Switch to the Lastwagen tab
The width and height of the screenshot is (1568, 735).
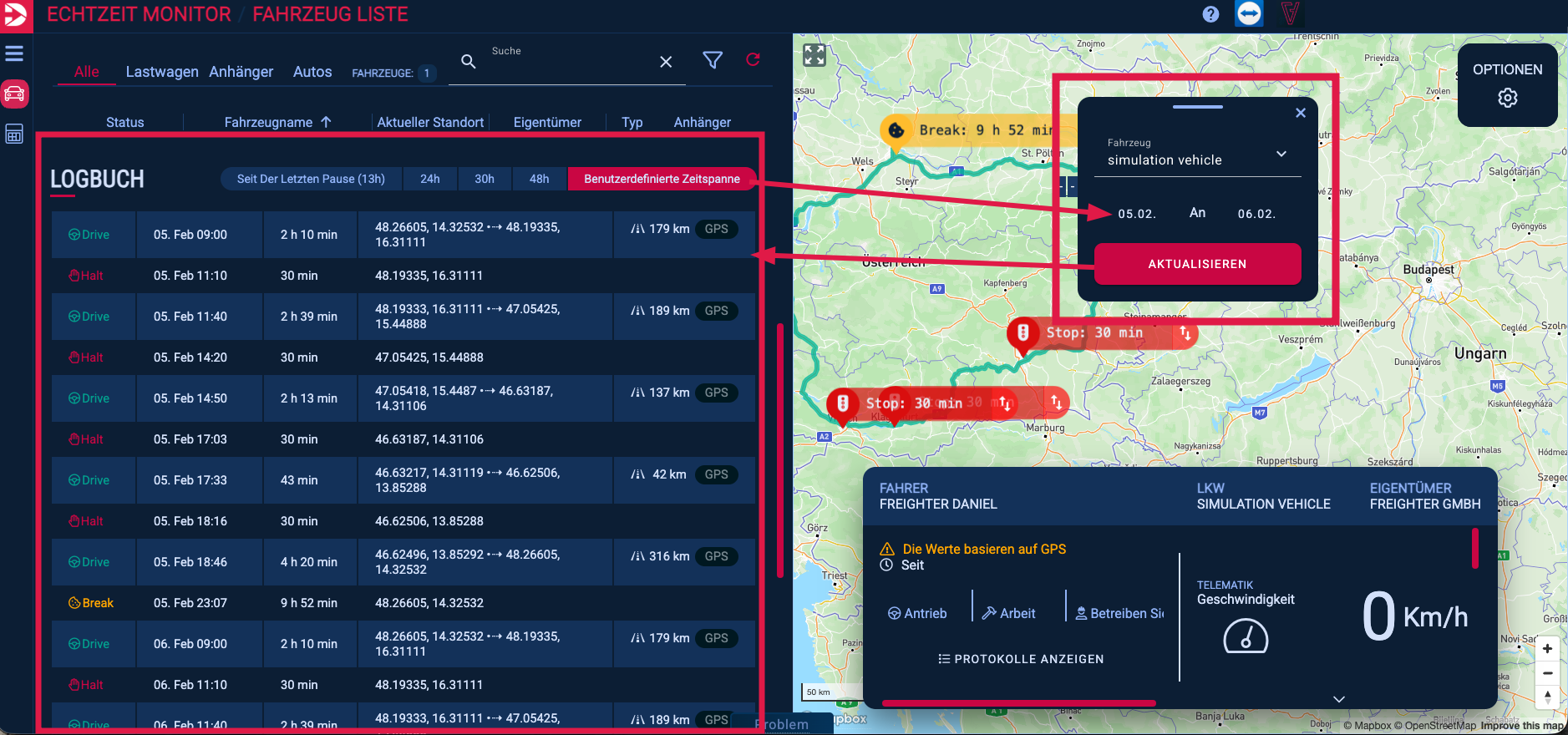coord(161,72)
